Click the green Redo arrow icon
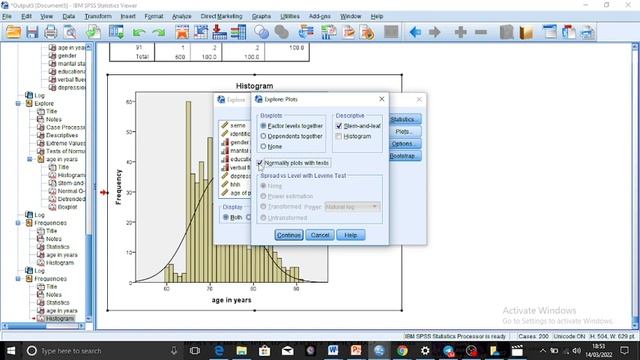This screenshot has width=640, height=360. pos(158,32)
